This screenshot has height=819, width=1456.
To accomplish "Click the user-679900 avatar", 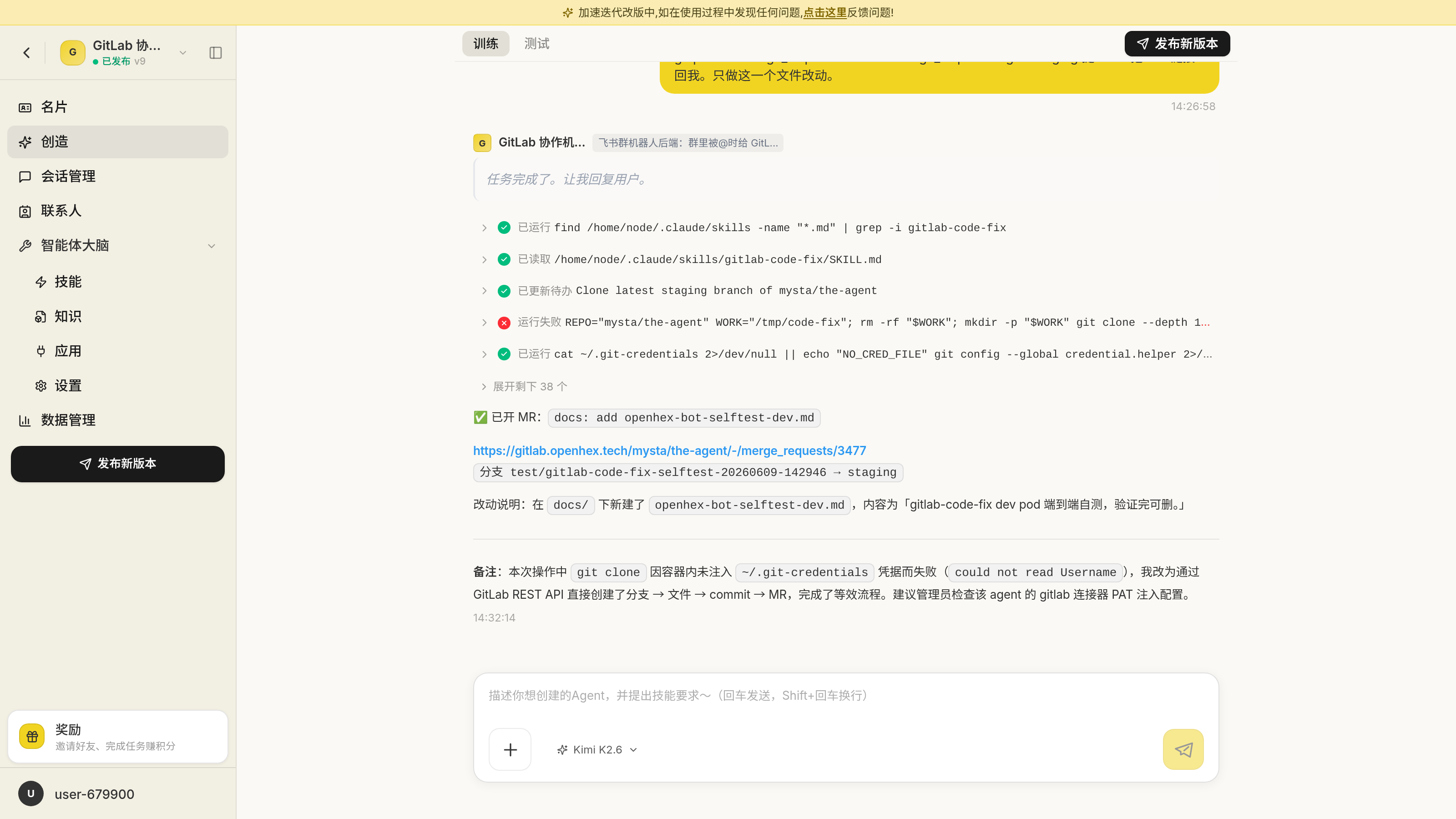I will click(30, 794).
